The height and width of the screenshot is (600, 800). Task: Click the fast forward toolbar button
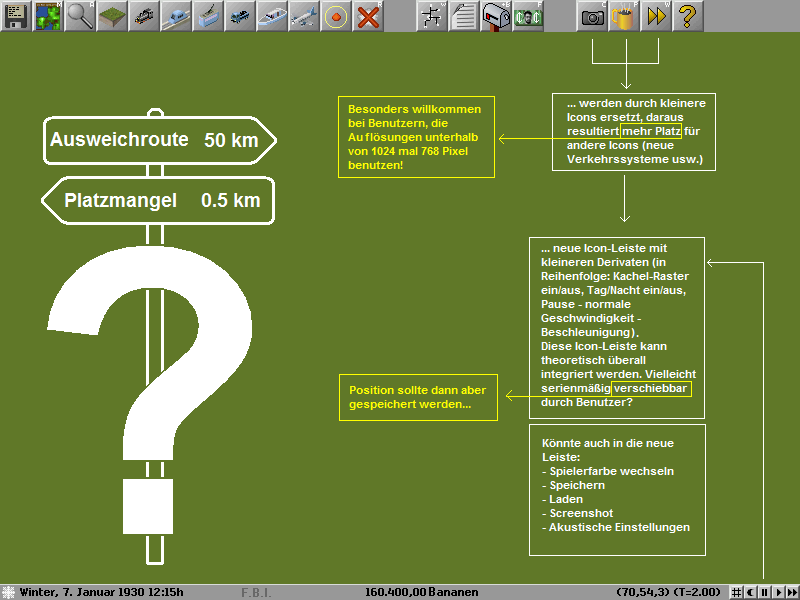[656, 16]
